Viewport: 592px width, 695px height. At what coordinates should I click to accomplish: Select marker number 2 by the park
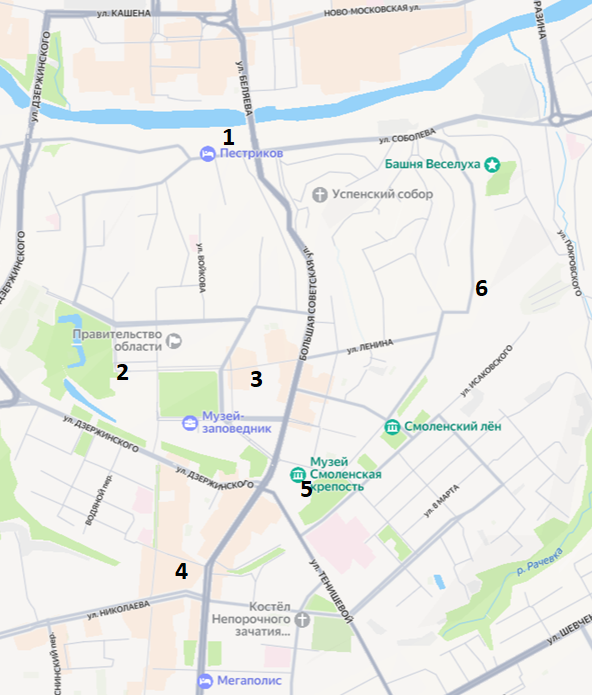click(x=122, y=372)
